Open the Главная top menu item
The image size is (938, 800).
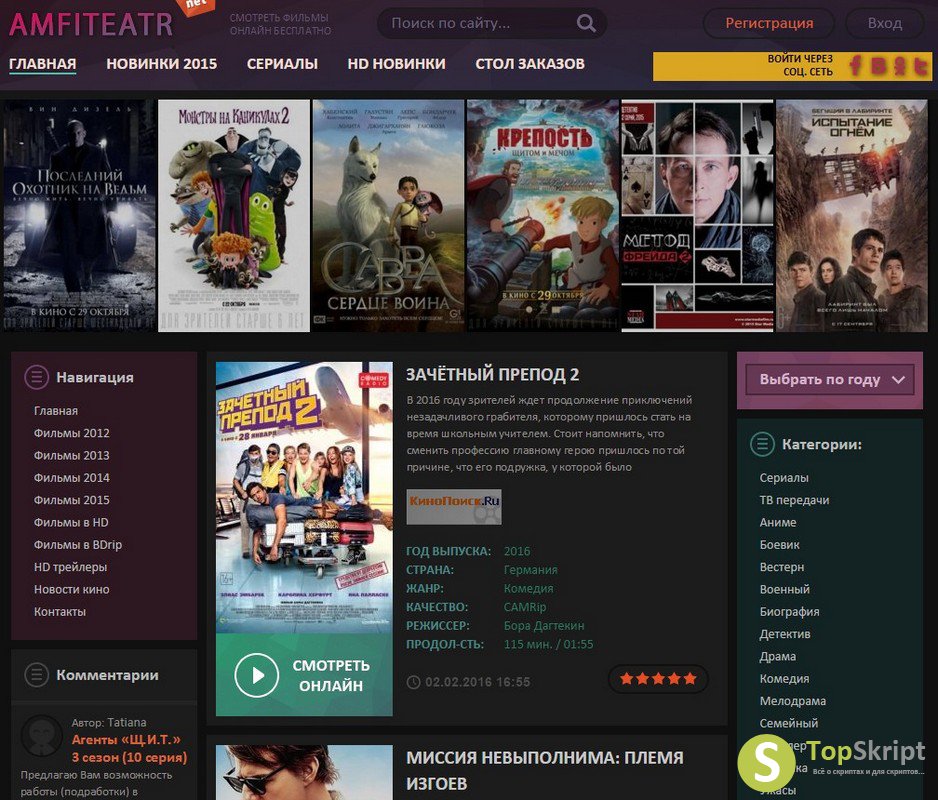(x=42, y=63)
